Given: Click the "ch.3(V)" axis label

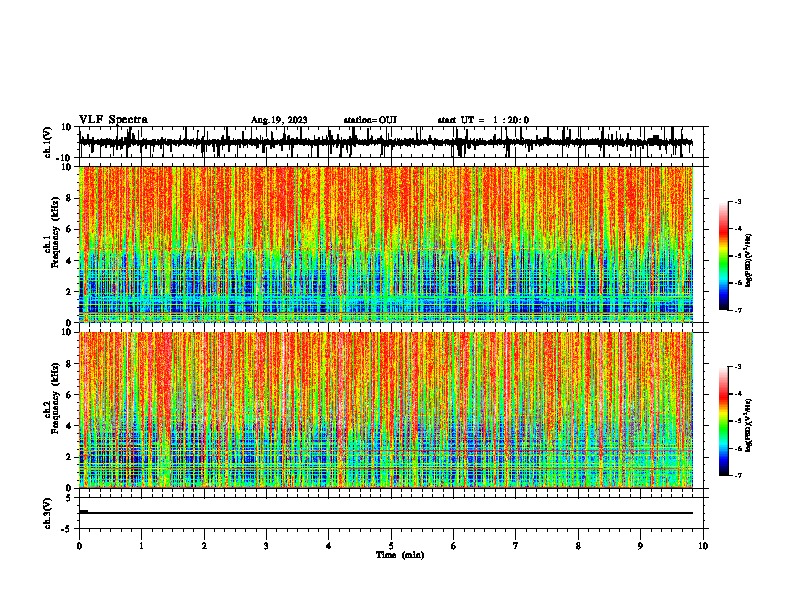Looking at the screenshot, I should coord(48,514).
